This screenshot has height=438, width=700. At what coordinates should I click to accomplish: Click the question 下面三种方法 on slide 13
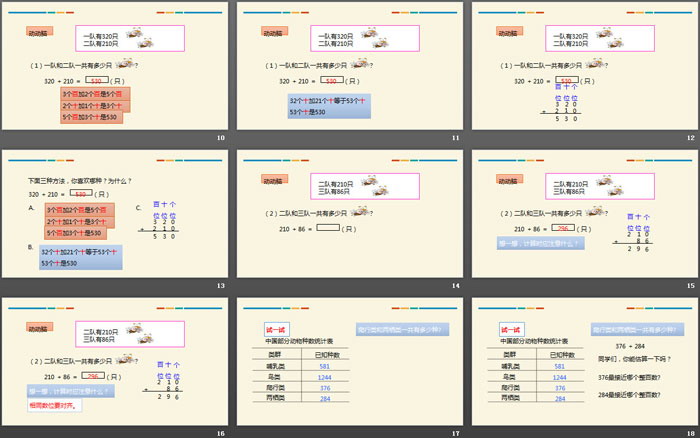(79, 181)
